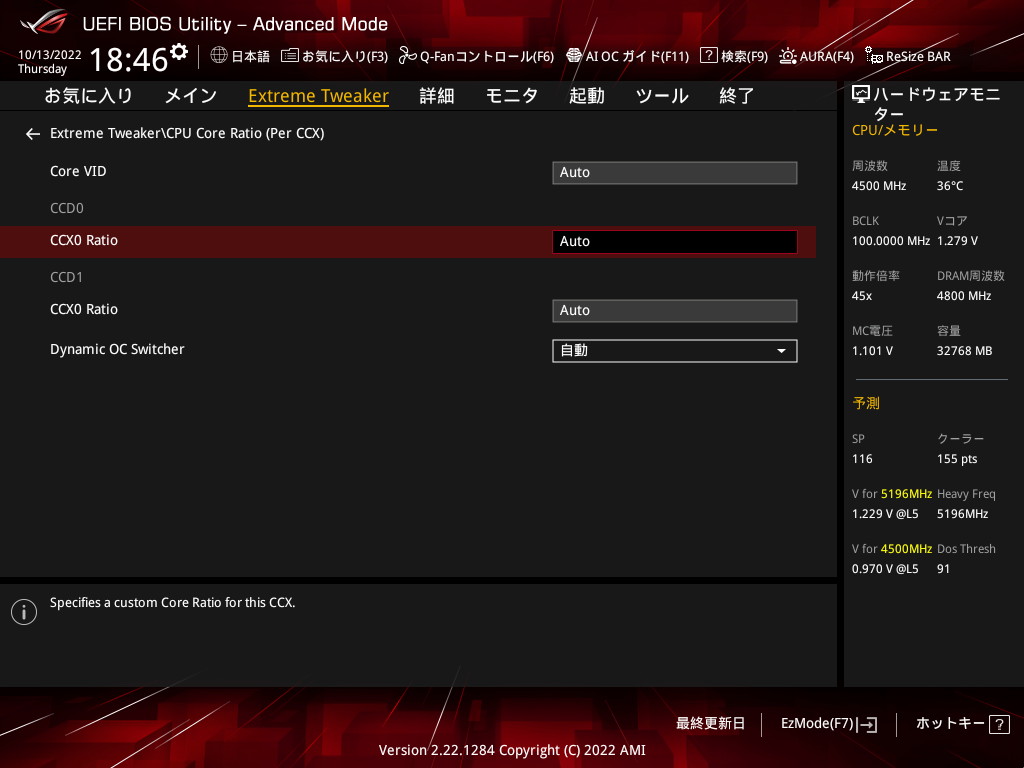Switch to メイン tab
Viewport: 1024px width, 768px height.
(x=191, y=96)
